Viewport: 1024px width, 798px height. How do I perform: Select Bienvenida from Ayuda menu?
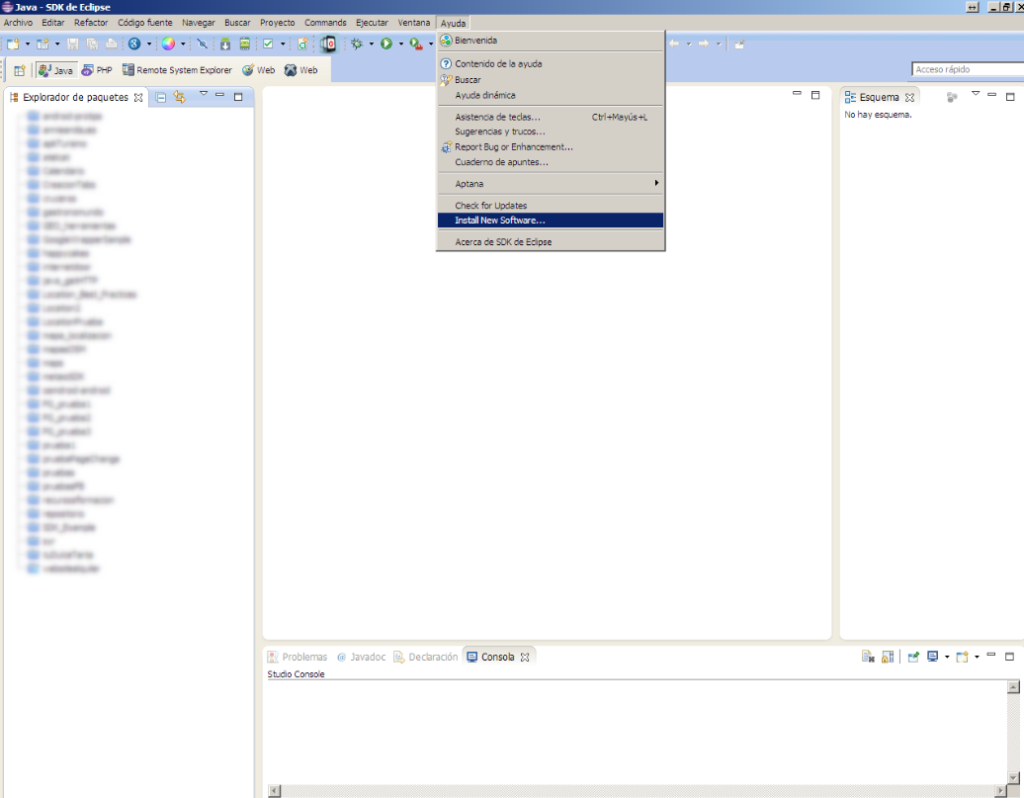551,40
